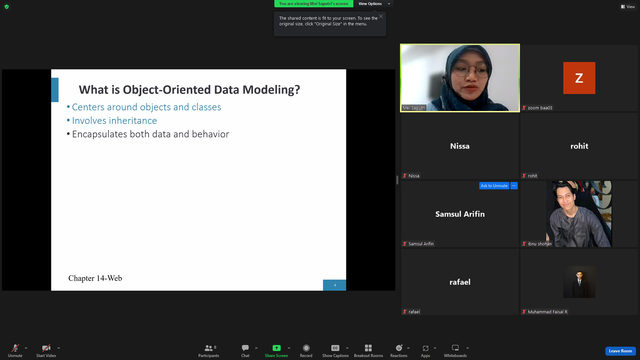Expand arrow next to Reactions
The image size is (640, 360).
tap(408, 348)
